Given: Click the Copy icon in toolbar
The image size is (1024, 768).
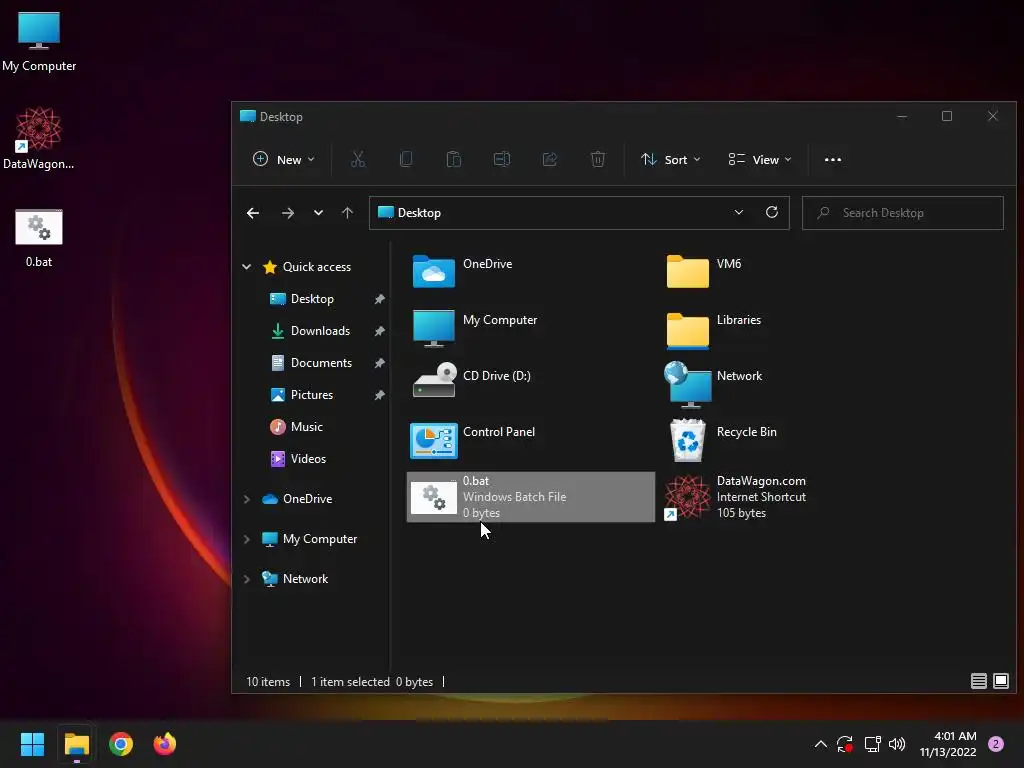Looking at the screenshot, I should coord(406,159).
